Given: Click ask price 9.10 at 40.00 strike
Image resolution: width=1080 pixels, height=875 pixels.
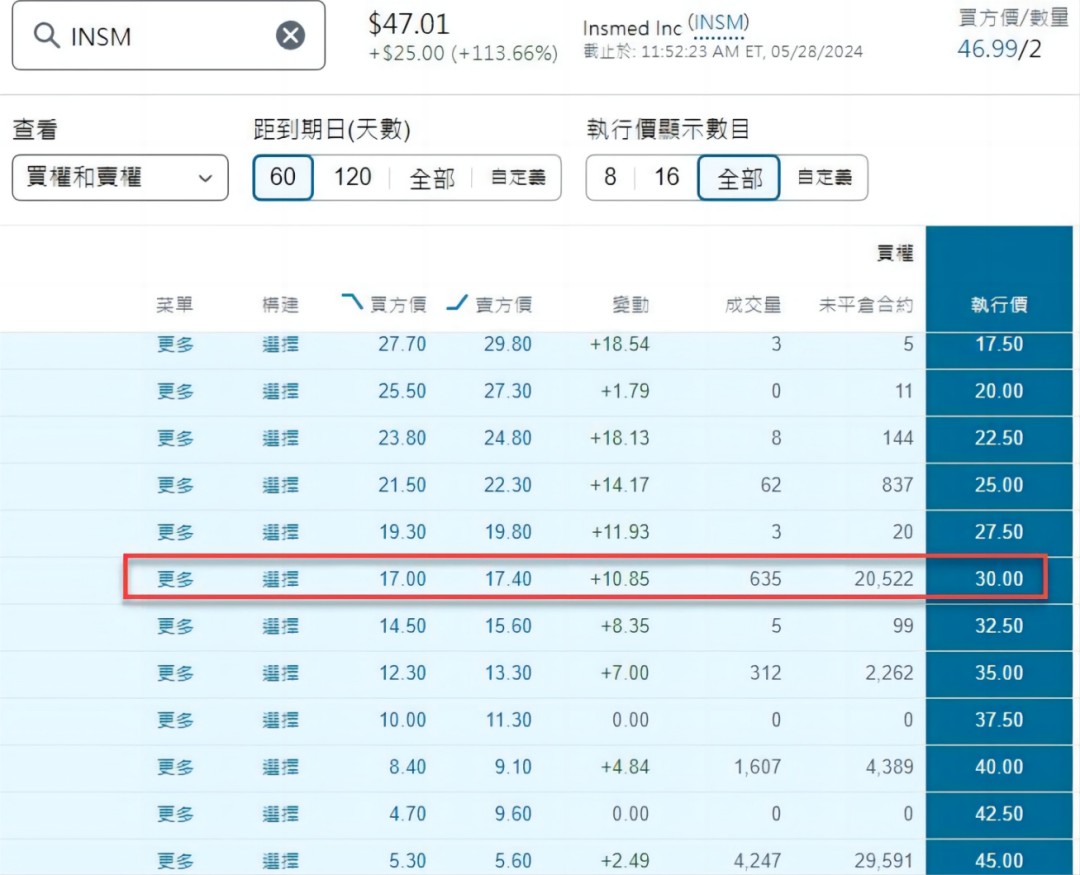Looking at the screenshot, I should [x=513, y=767].
